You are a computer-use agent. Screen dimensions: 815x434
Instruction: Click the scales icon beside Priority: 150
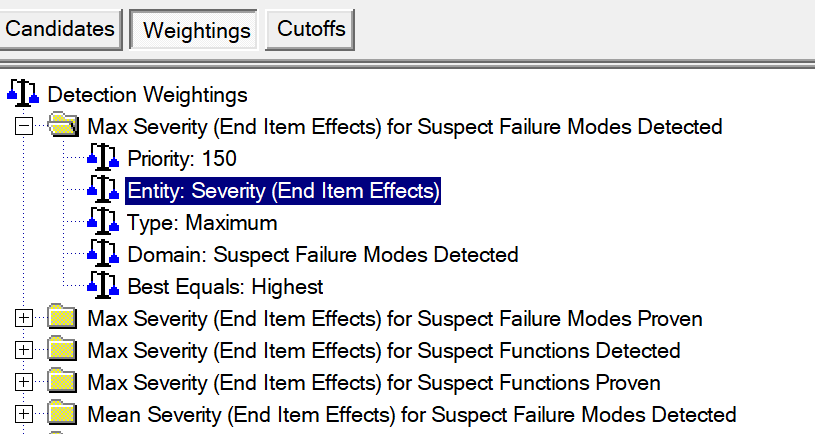coord(103,158)
